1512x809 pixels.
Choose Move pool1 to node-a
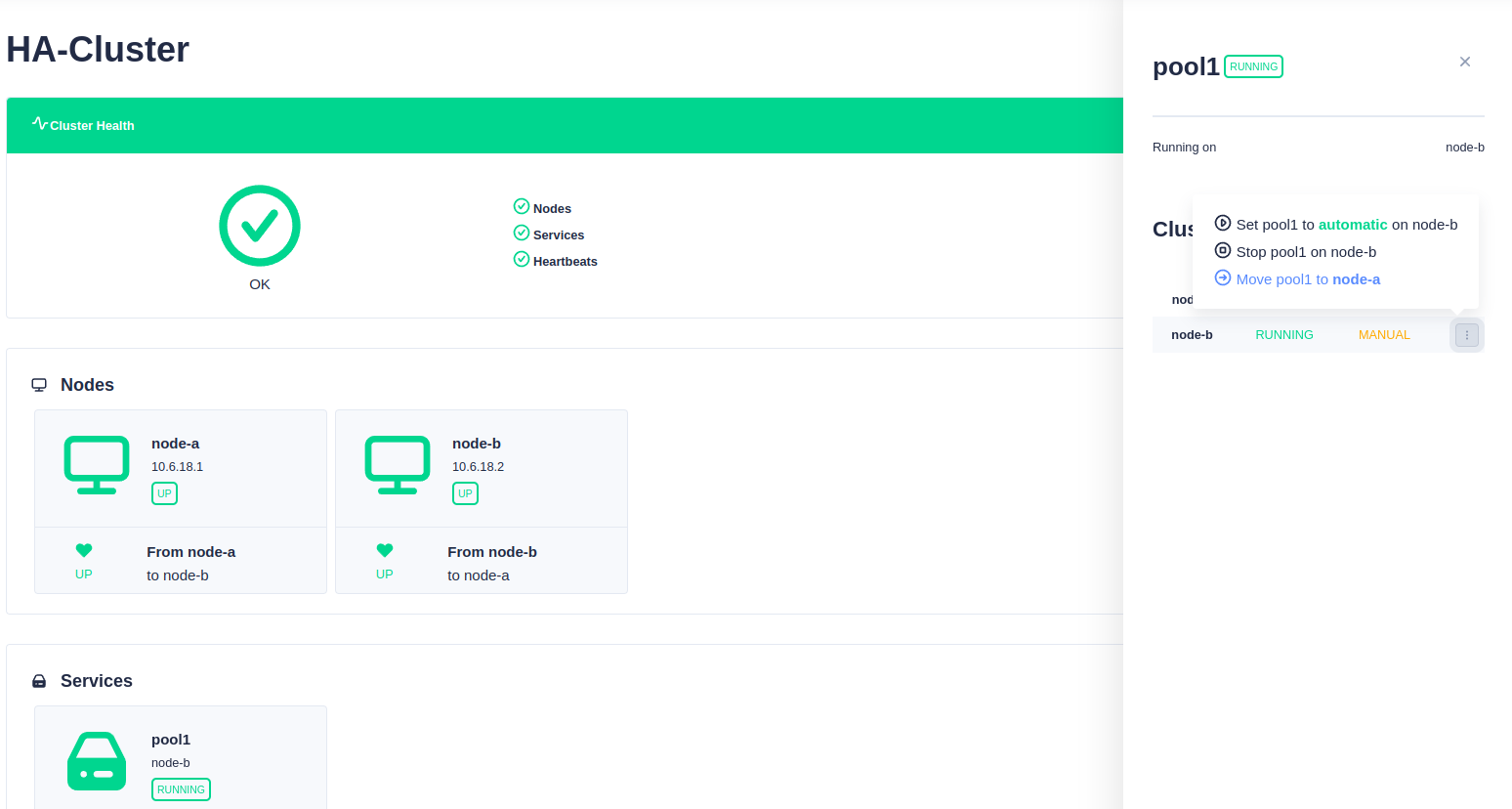(1297, 278)
